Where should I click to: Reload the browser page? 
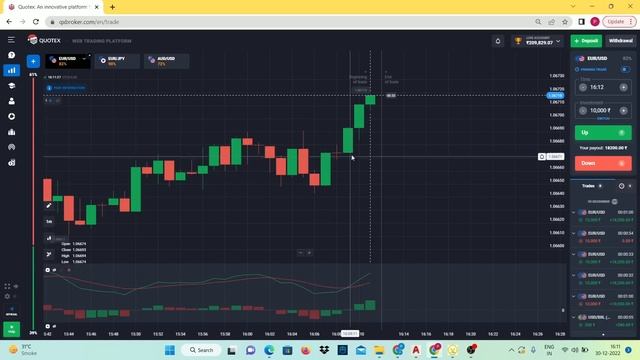[x=36, y=22]
